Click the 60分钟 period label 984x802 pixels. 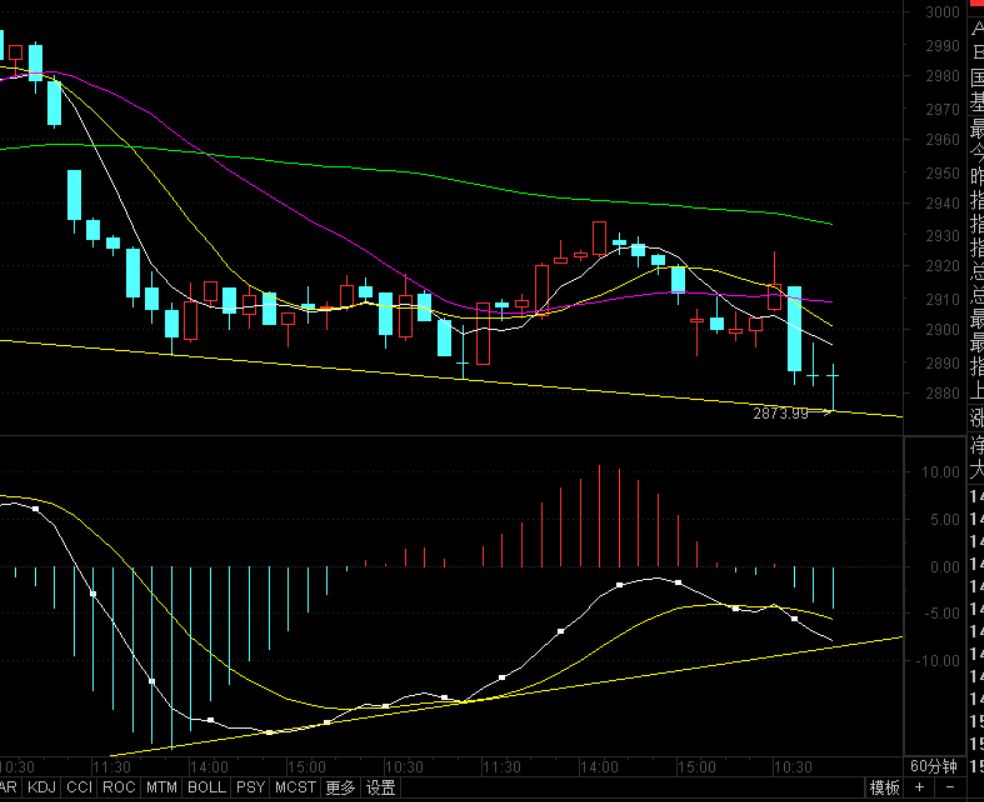933,766
